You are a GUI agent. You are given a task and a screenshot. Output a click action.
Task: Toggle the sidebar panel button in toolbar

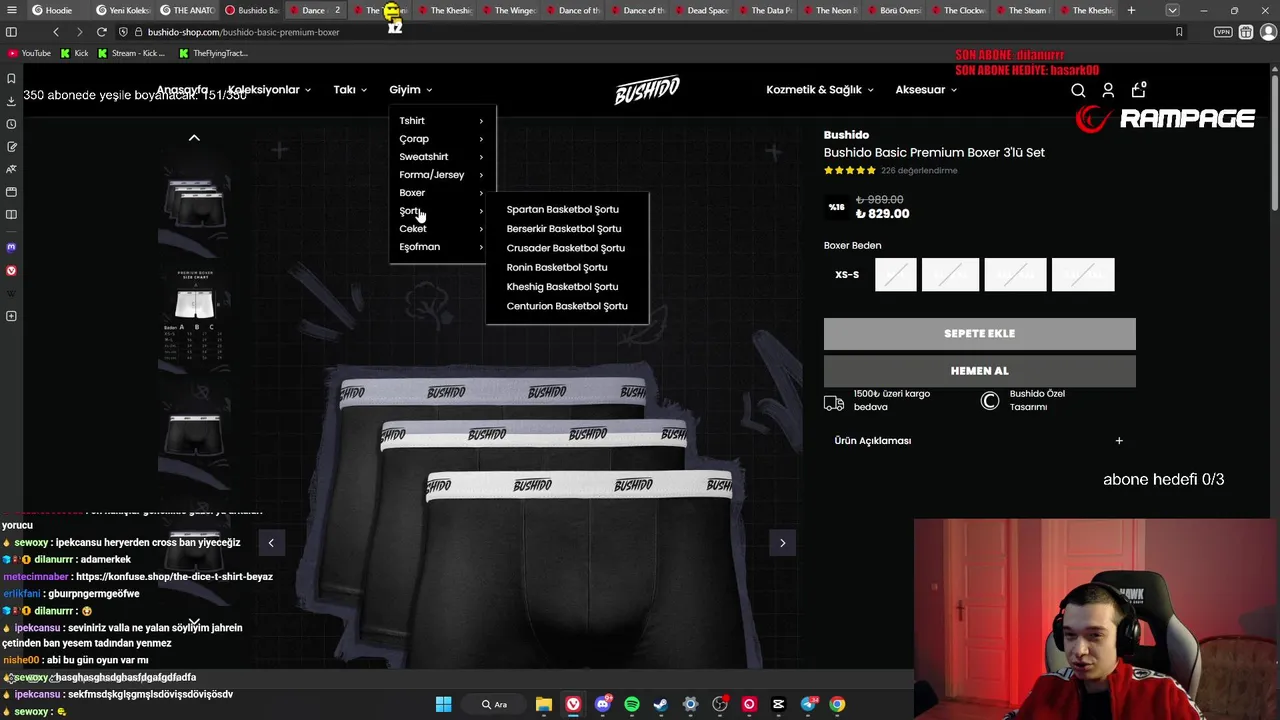point(11,32)
